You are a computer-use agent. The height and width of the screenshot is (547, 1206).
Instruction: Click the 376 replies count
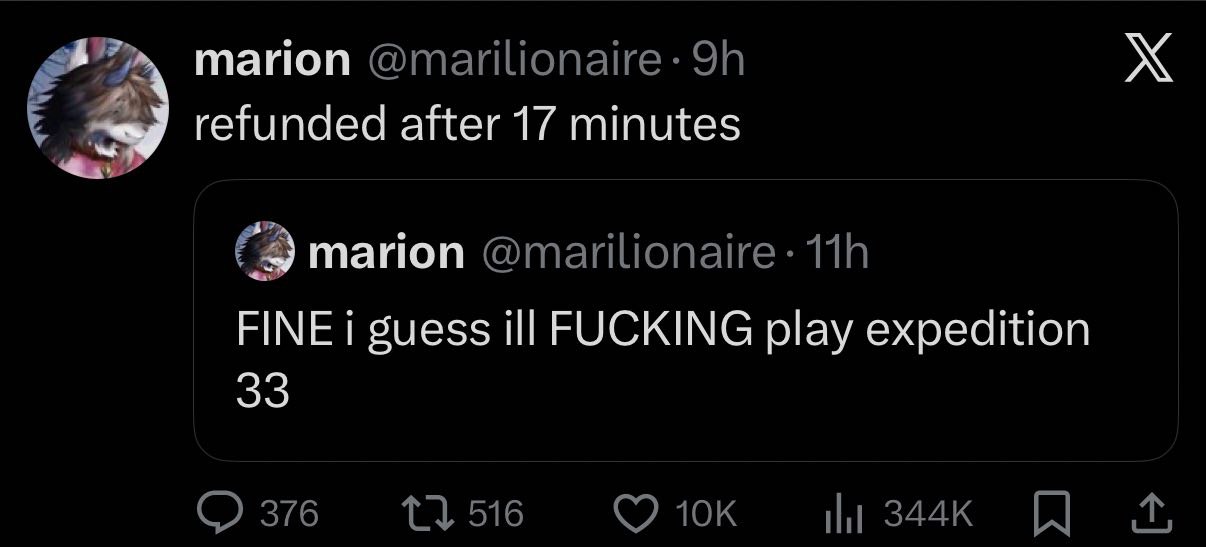[x=289, y=514]
